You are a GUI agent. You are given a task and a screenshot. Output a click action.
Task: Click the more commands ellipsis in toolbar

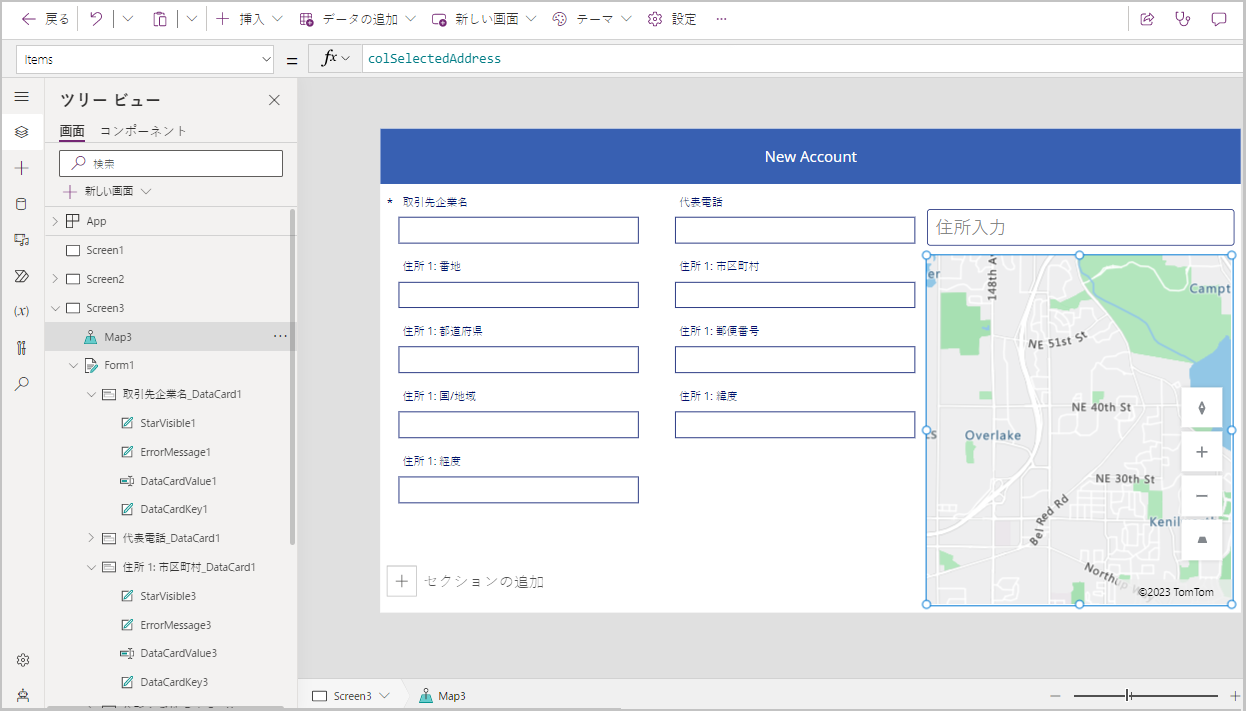click(722, 19)
